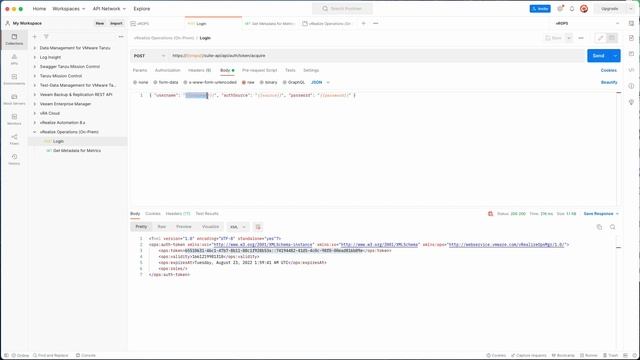Collapse the vRealize Operations (On-Prem) collection

tap(35, 132)
